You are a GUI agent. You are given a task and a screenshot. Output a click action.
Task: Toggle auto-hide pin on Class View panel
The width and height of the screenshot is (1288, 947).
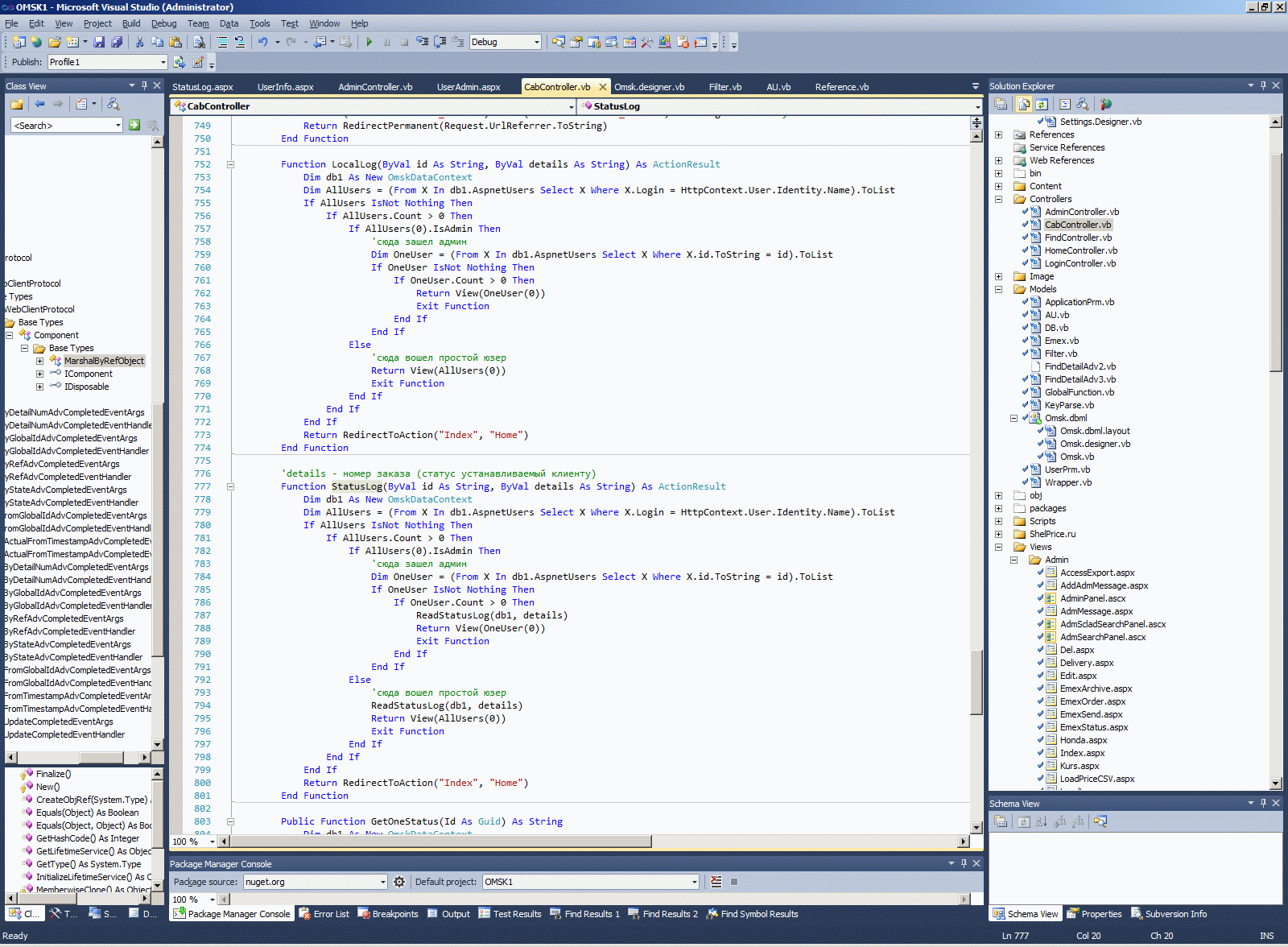[144, 85]
